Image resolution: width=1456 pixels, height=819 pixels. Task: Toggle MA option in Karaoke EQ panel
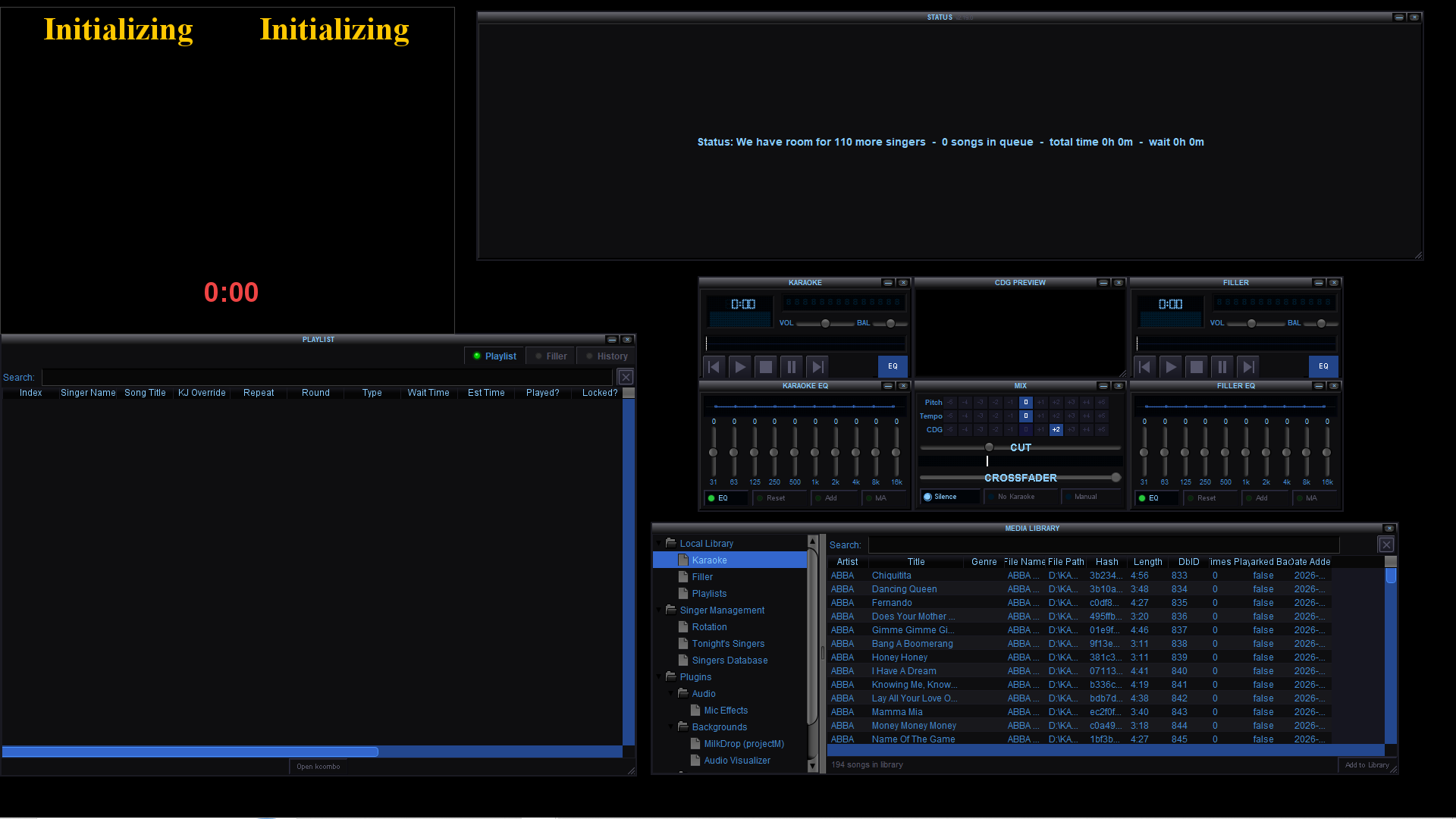tap(883, 498)
